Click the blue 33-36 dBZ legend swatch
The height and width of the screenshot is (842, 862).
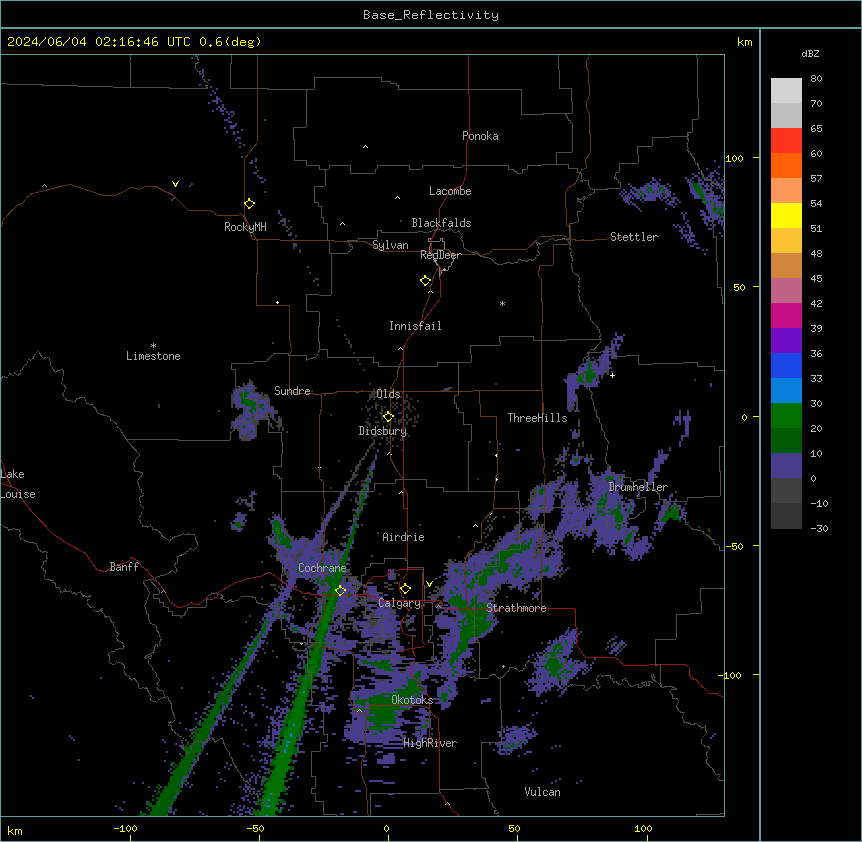tap(786, 365)
